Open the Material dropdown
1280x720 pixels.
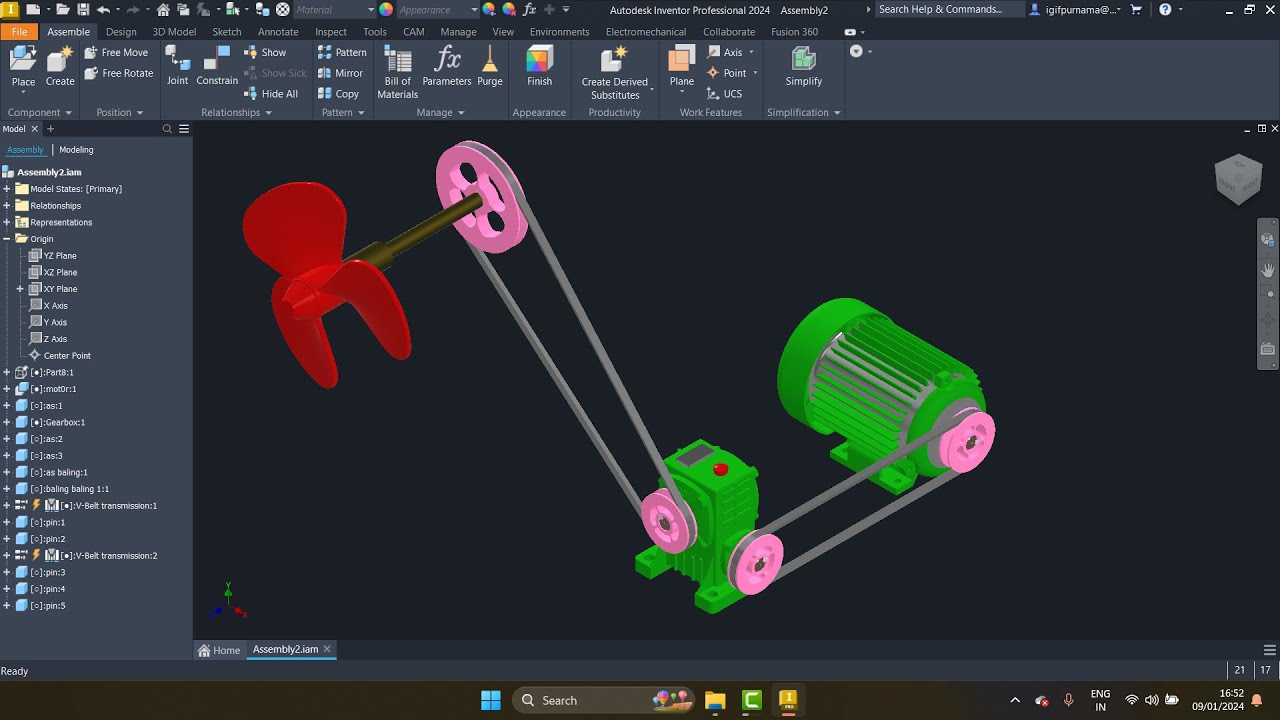[x=335, y=9]
